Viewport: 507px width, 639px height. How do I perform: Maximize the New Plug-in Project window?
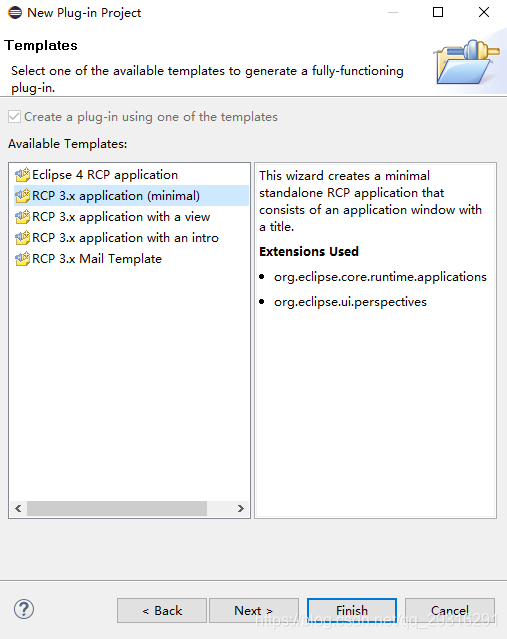(438, 12)
